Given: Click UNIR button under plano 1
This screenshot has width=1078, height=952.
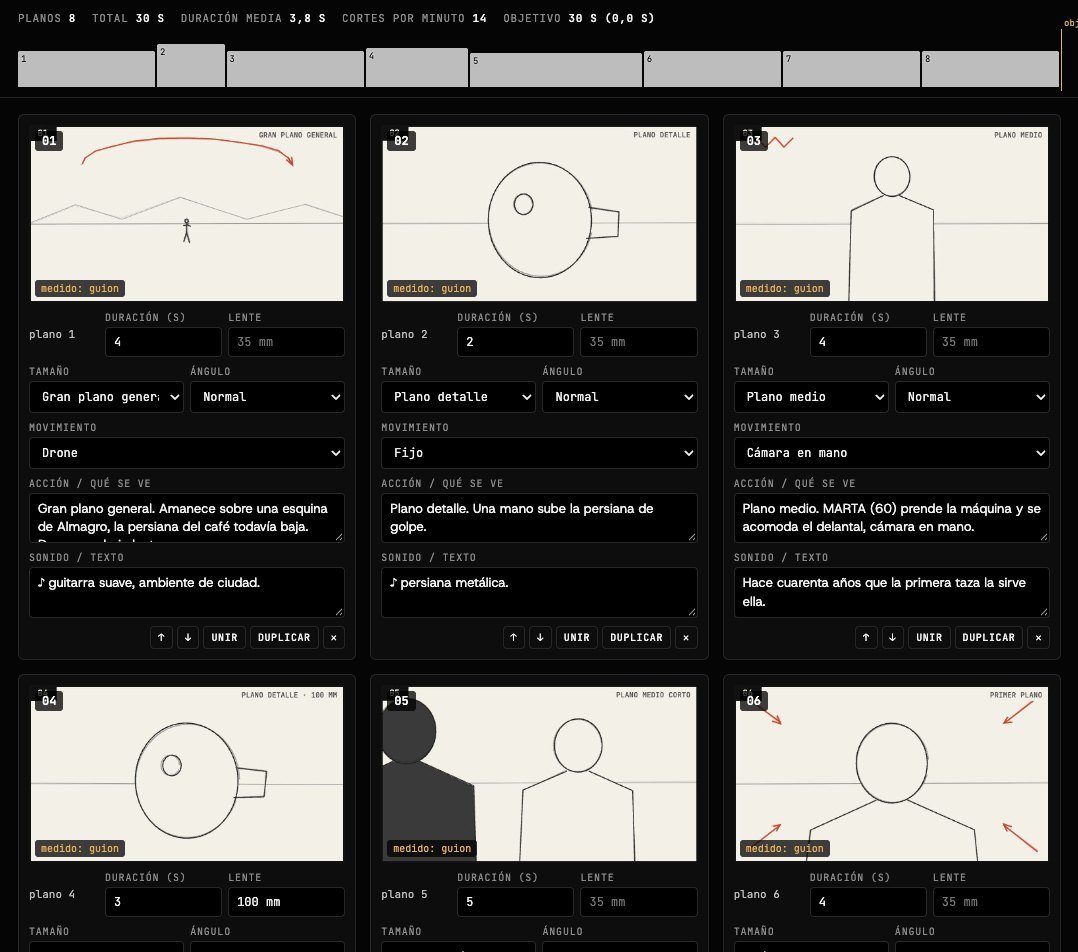Looking at the screenshot, I should (224, 637).
